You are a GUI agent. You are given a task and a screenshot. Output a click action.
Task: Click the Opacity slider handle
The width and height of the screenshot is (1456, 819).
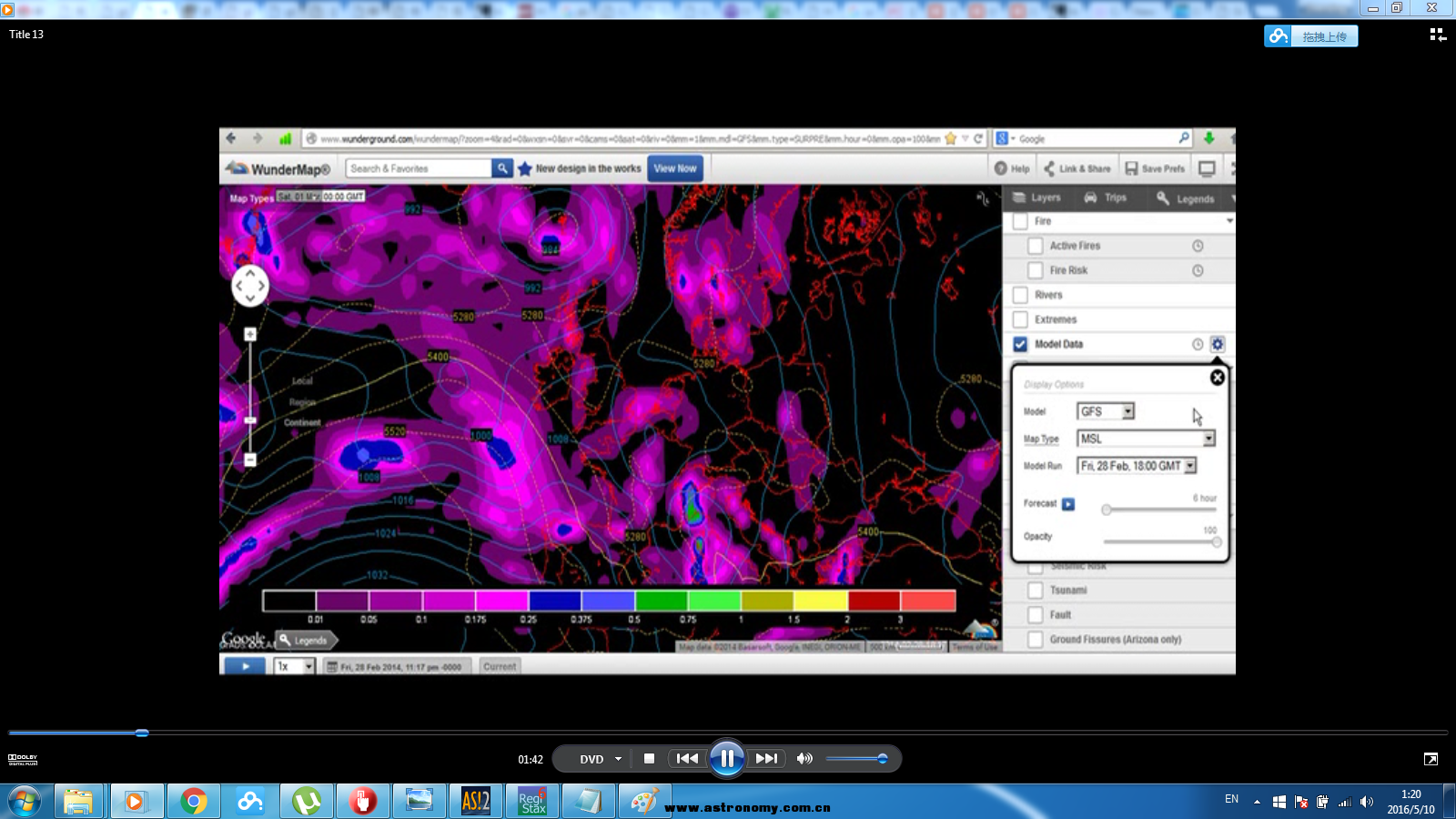1217,542
